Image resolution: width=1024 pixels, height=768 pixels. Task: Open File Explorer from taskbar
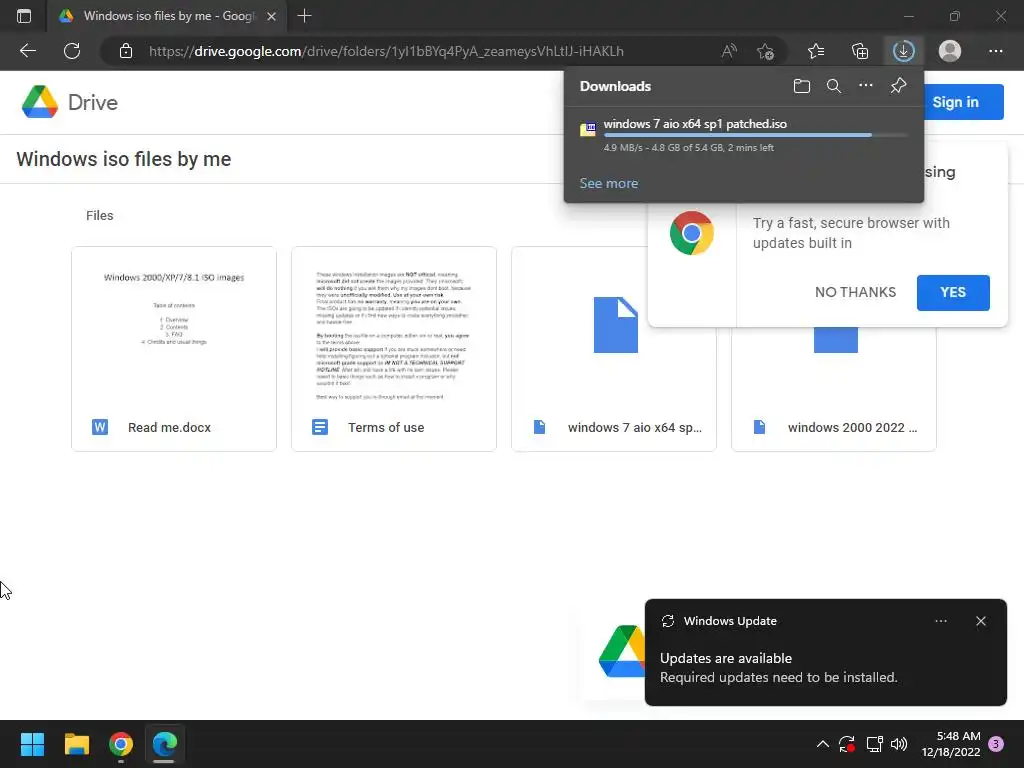76,744
